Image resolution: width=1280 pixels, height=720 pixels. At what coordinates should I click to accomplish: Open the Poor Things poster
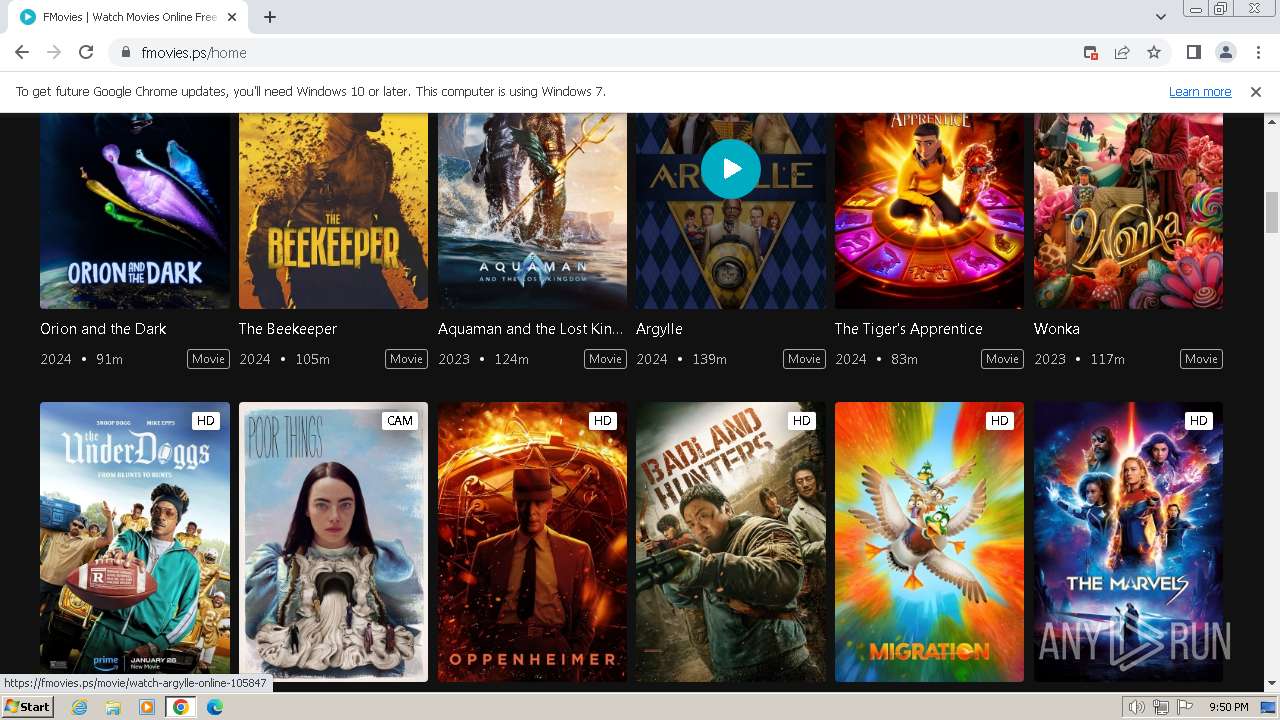coord(333,542)
